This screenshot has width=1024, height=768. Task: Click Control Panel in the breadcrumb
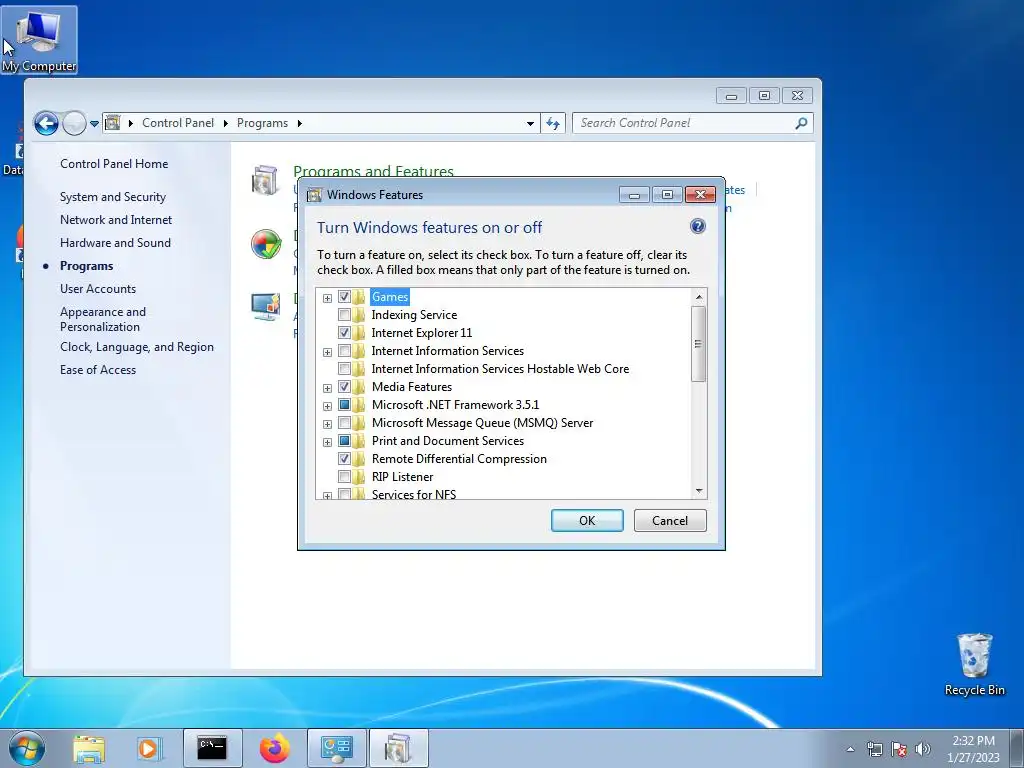point(178,123)
